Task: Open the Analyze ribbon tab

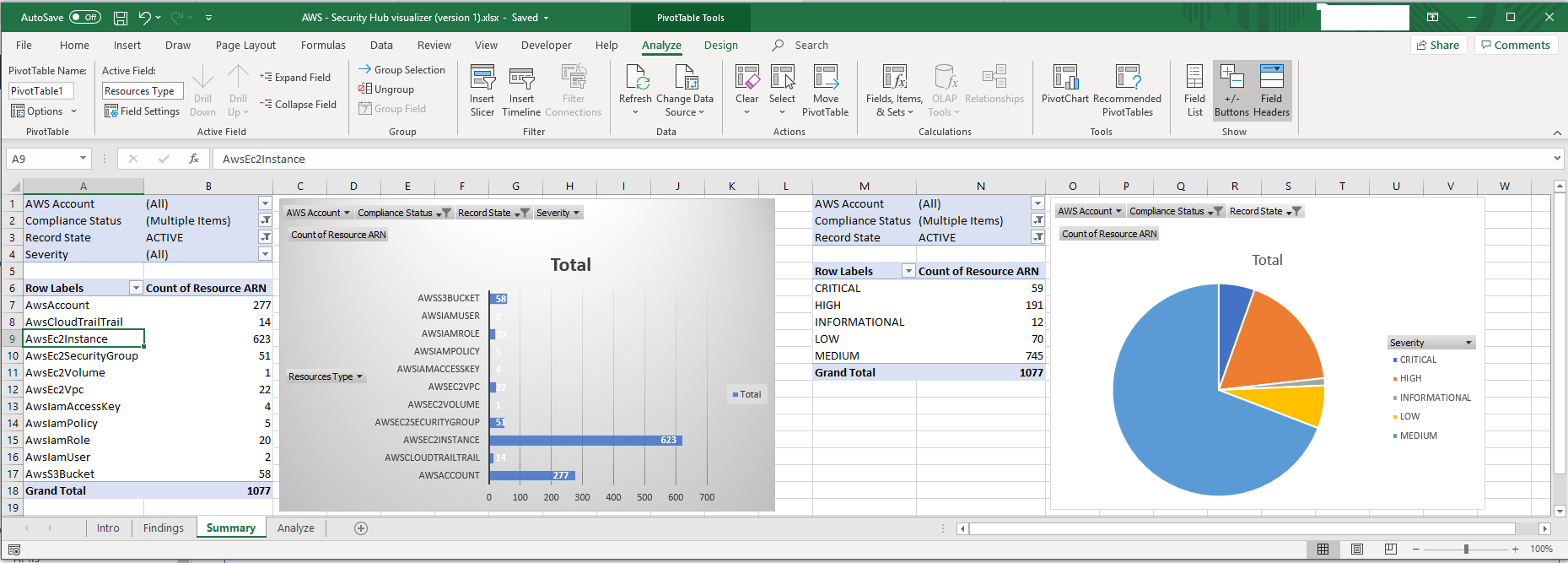Action: pos(661,46)
